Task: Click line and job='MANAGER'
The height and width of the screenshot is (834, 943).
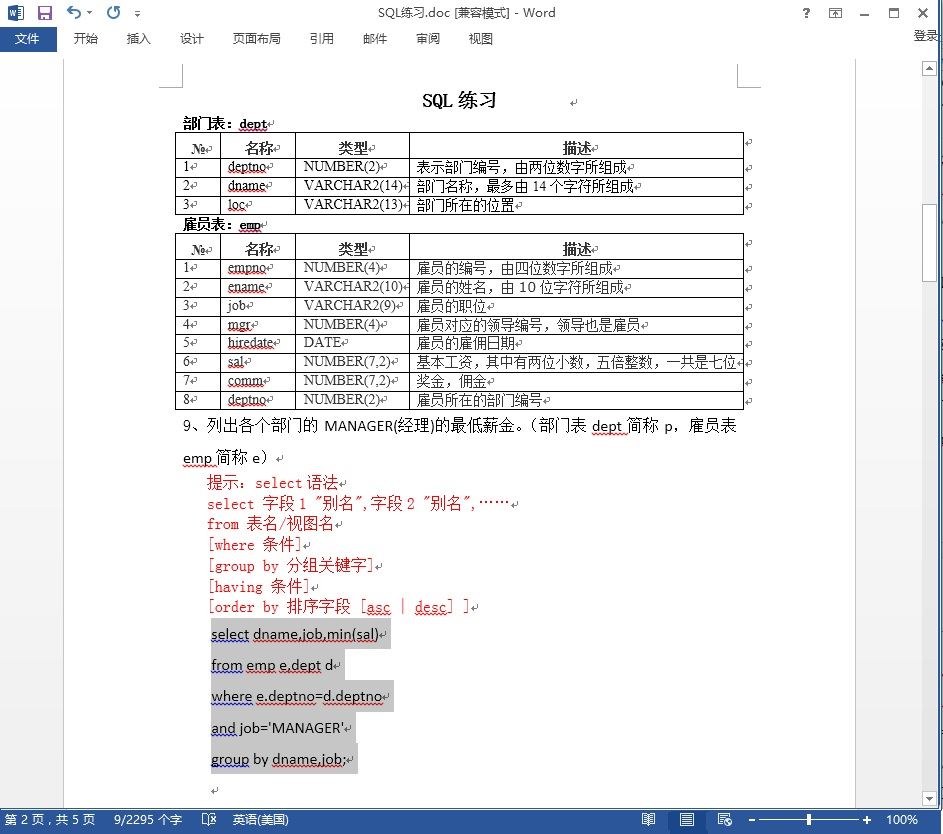Action: 277,728
